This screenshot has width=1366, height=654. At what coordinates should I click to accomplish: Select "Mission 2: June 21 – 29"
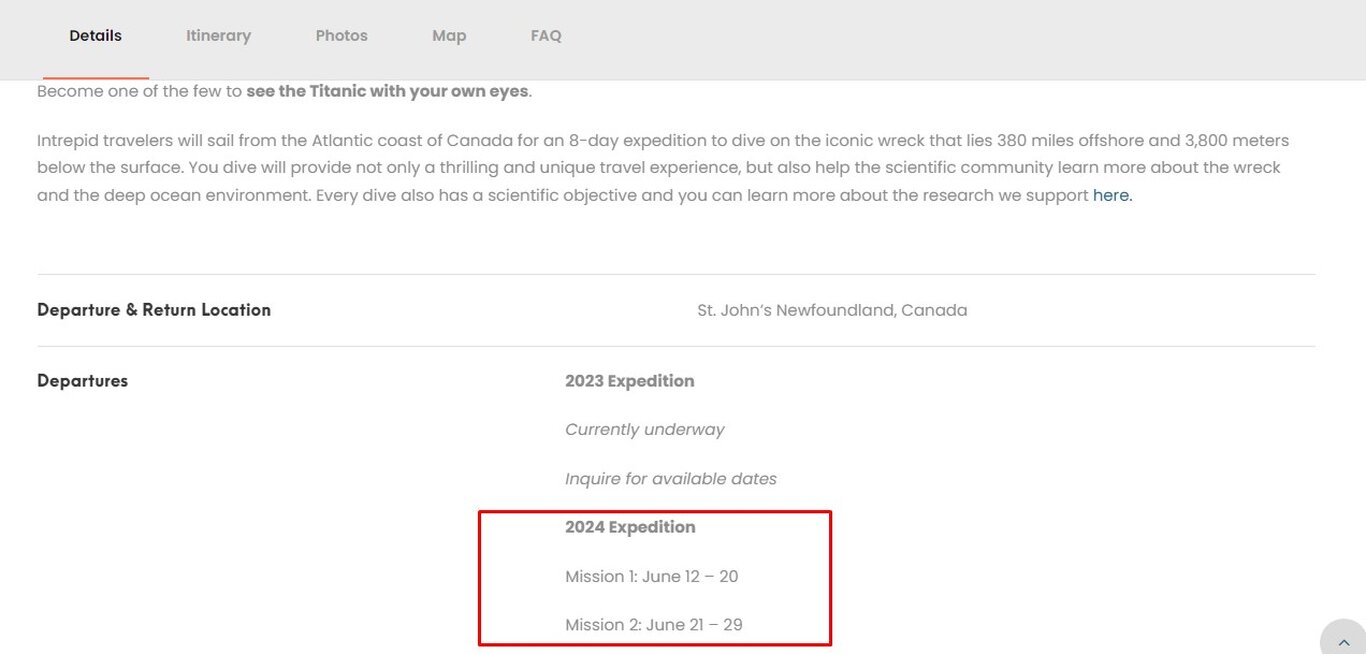653,625
